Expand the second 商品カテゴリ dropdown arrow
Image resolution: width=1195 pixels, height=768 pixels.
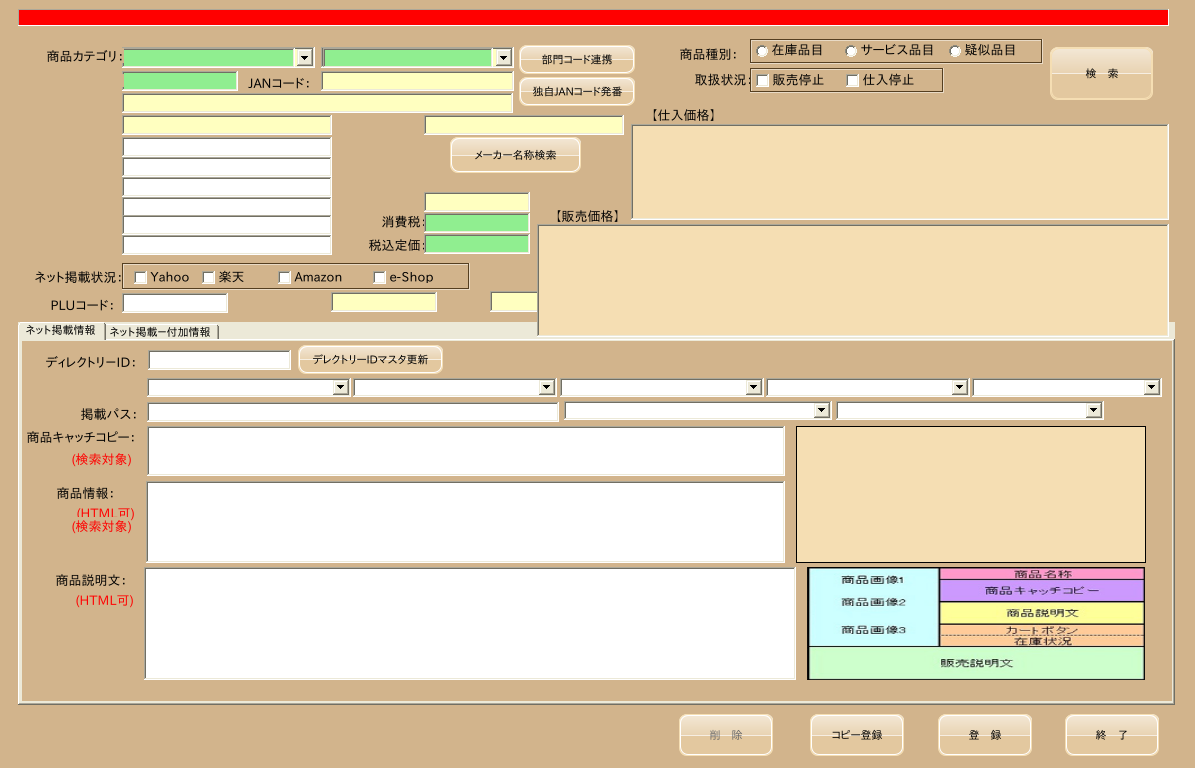[x=502, y=57]
